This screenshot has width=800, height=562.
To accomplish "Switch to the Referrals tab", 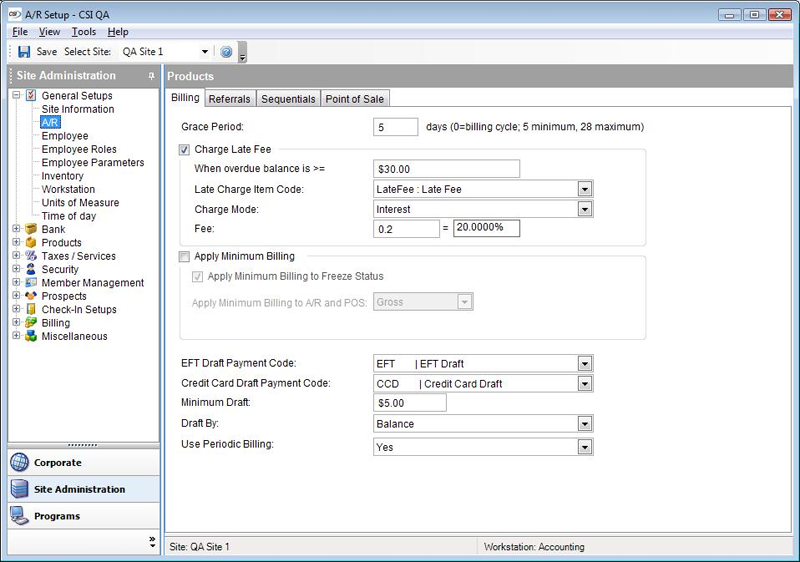I will tap(230, 99).
